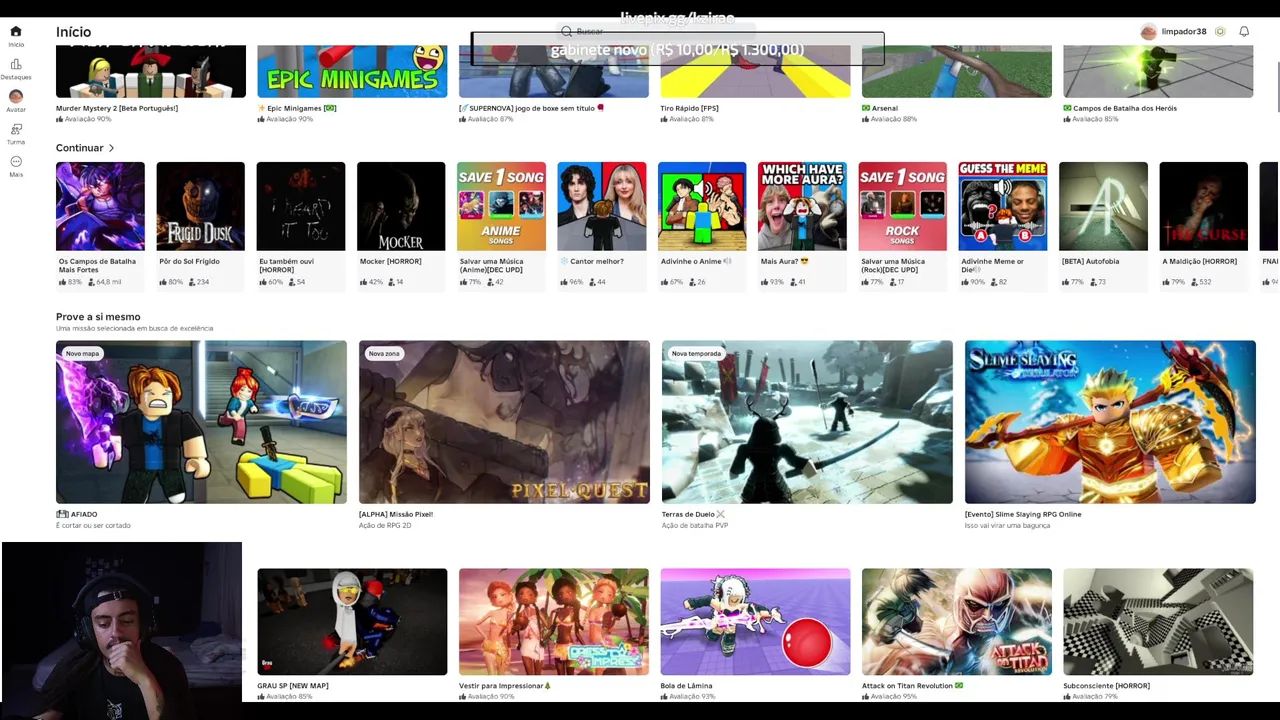Viewport: 1280px width, 720px height.
Task: Open the GRAU SP [NEW MAP] thumbnail
Action: (352, 622)
